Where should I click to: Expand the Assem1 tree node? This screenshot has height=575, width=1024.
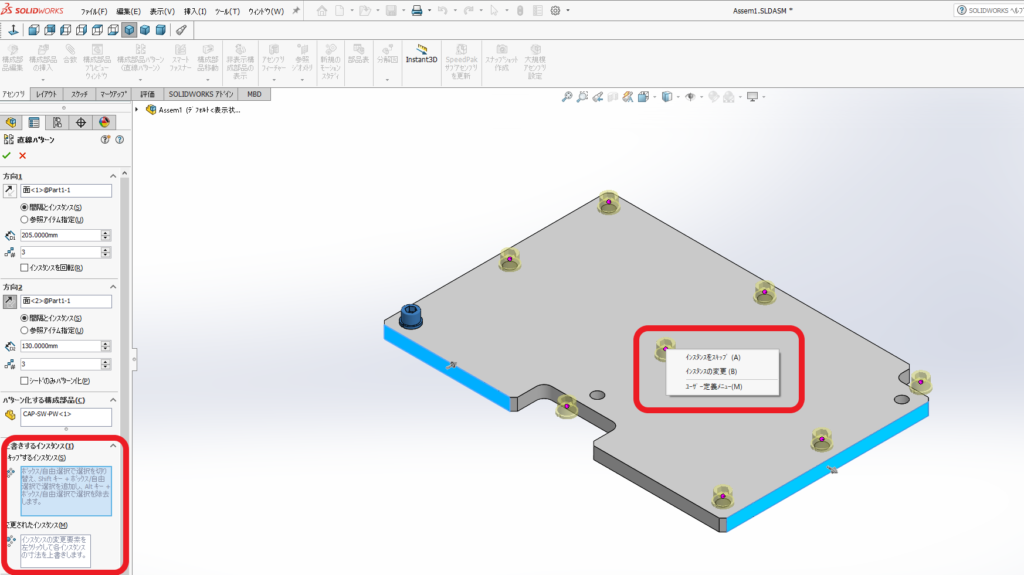point(137,110)
